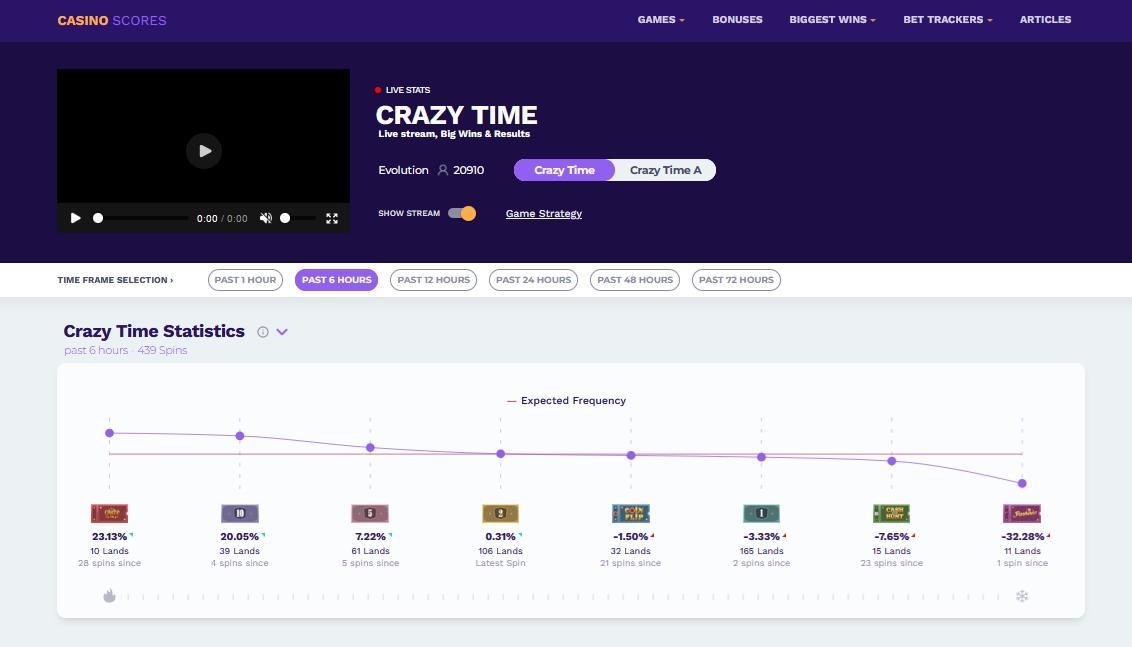Viewport: 1132px width, 647px height.
Task: Click the number 2 segment icon
Action: 500,513
